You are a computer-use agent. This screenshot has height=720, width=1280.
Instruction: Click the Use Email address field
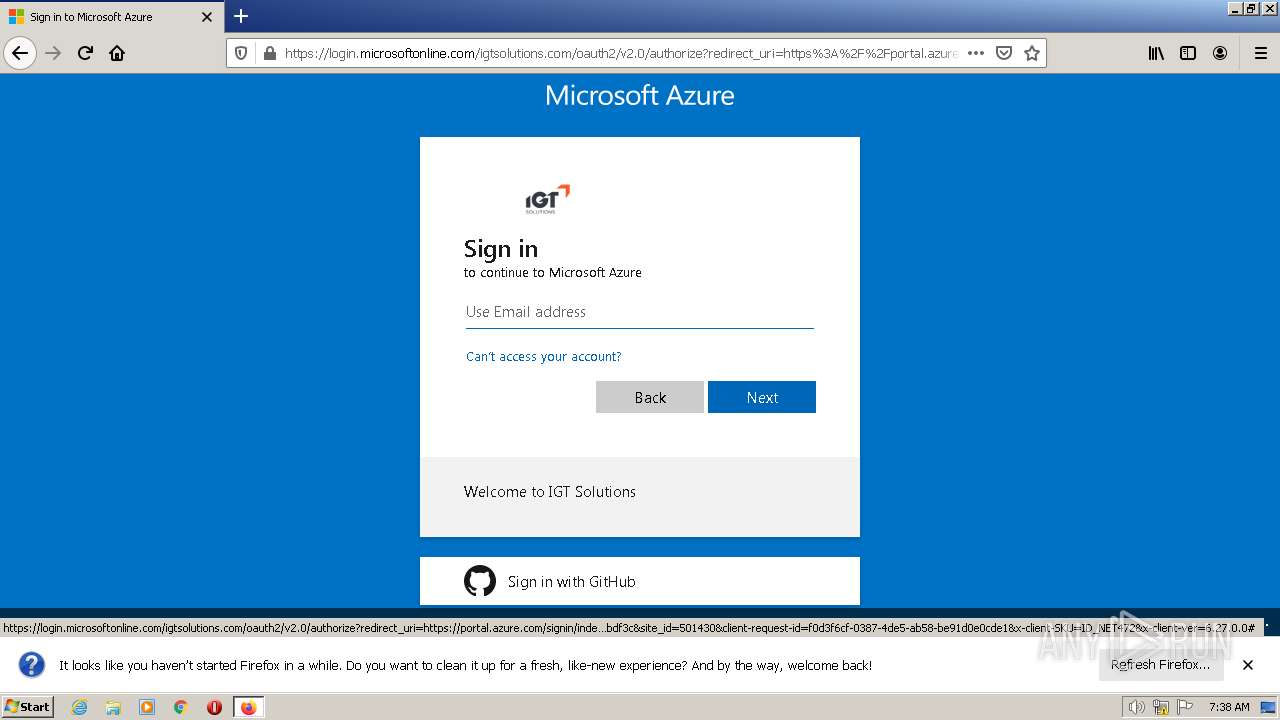[640, 312]
